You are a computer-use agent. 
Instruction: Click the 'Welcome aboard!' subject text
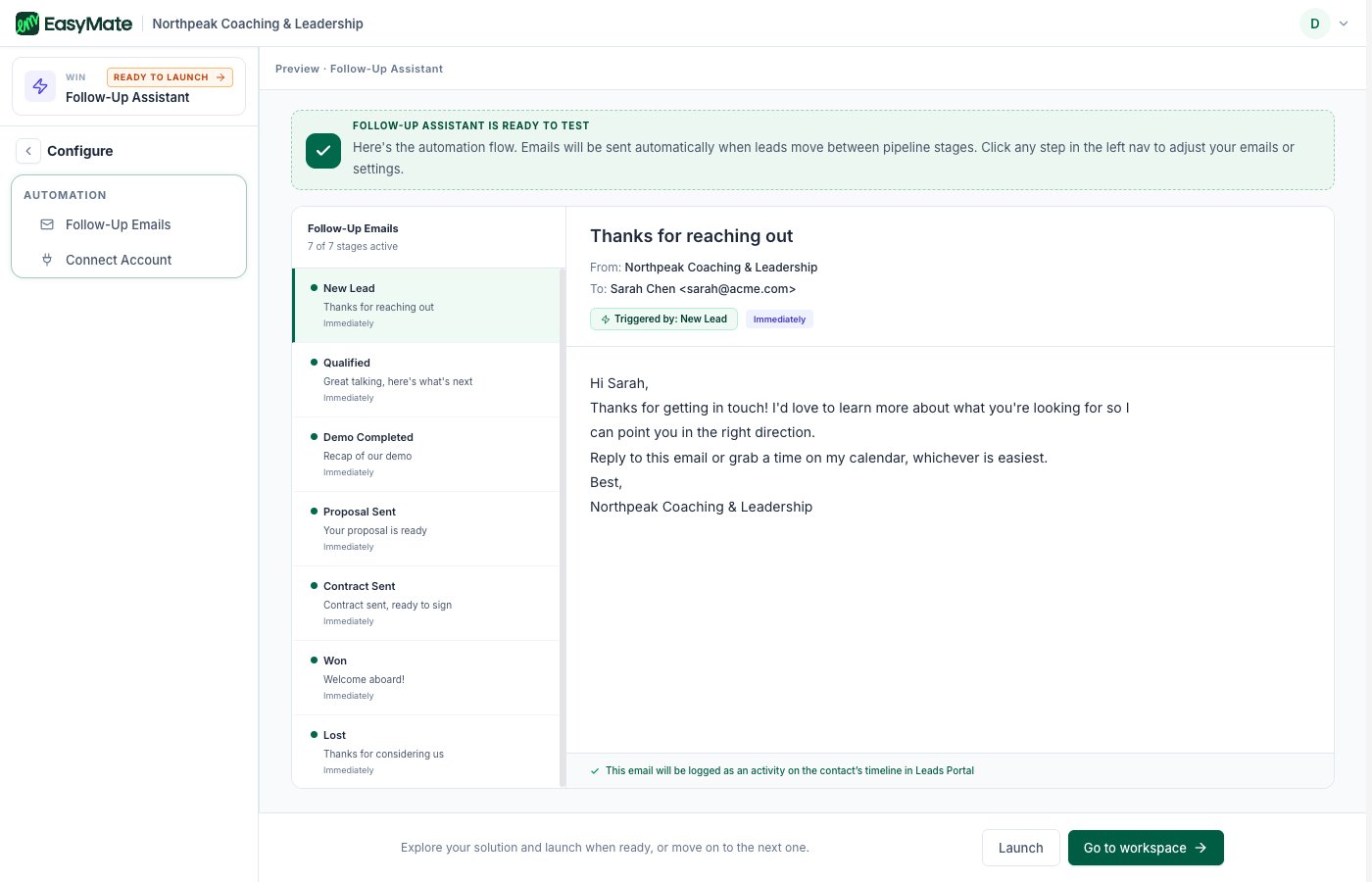tap(364, 679)
